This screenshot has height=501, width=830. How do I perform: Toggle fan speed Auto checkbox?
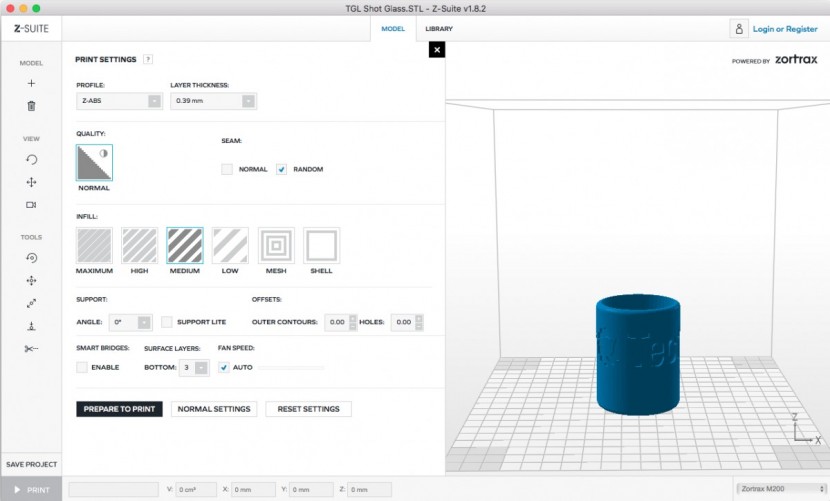[x=224, y=367]
